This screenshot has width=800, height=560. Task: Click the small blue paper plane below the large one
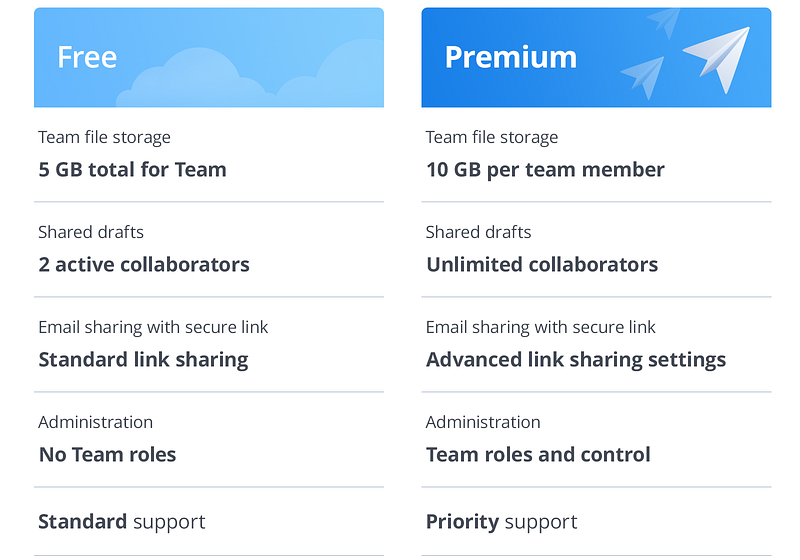click(x=644, y=76)
